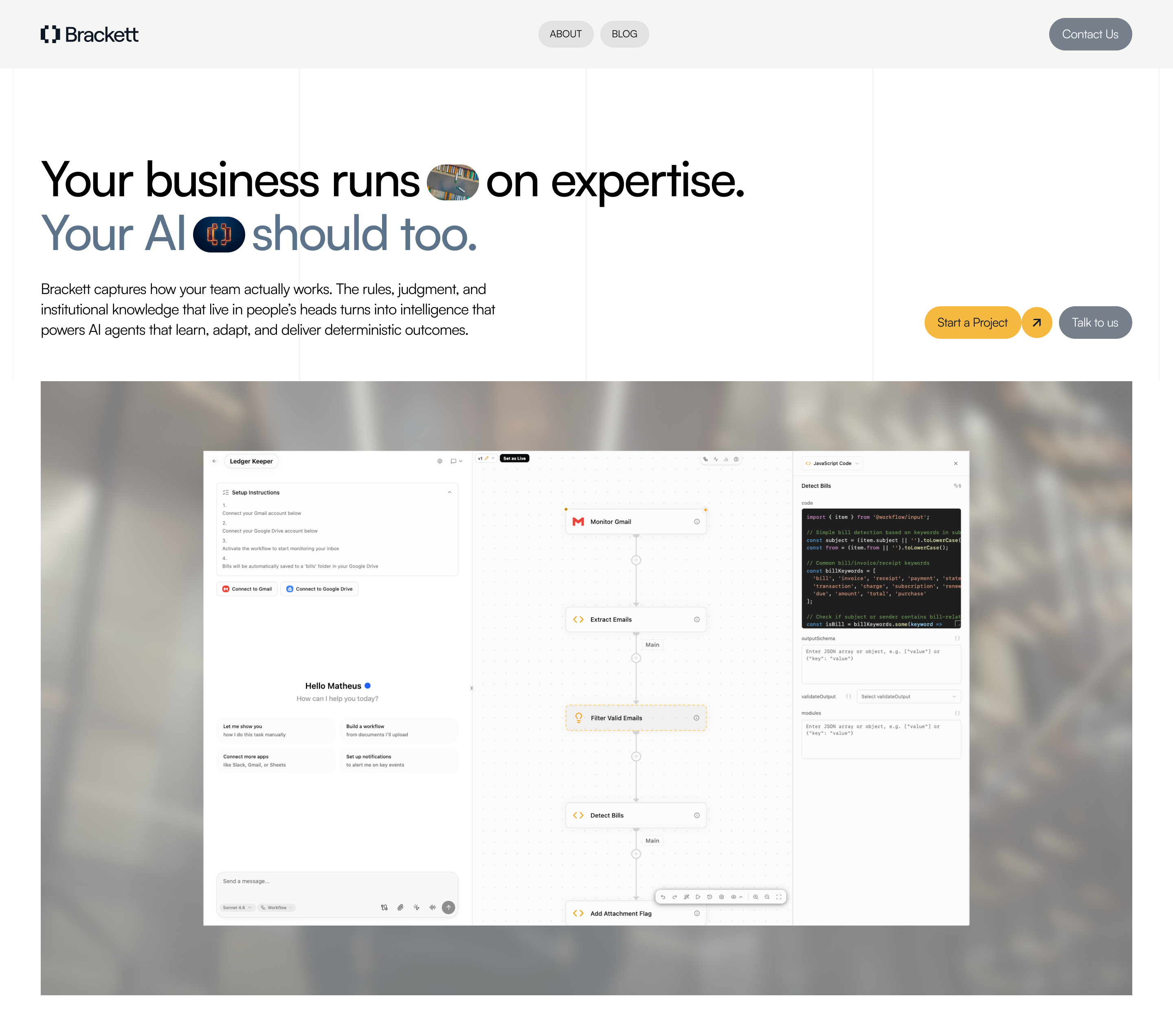Open the Sonnet 4.6 model dropdown

tap(237, 907)
